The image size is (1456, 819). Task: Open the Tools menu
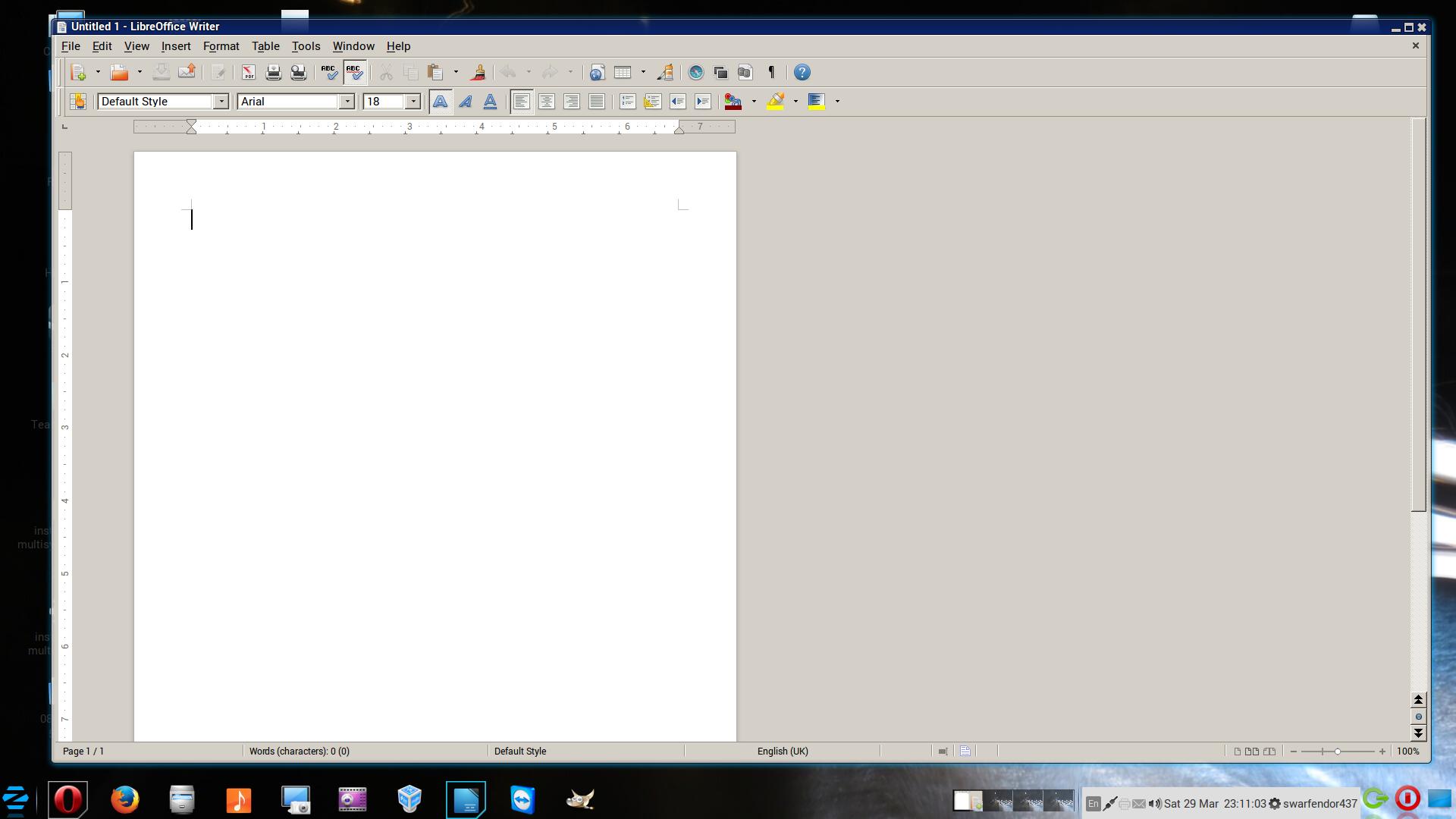(306, 46)
